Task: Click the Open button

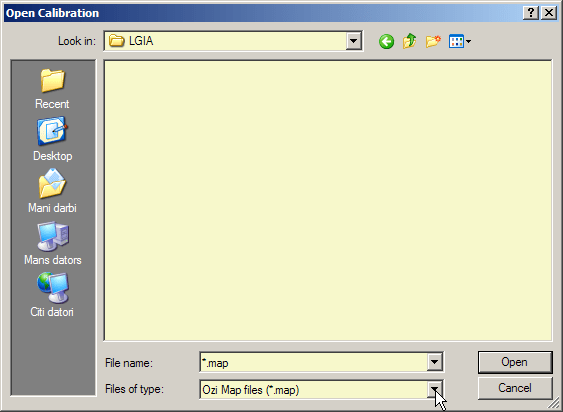Action: pyautogui.click(x=515, y=362)
